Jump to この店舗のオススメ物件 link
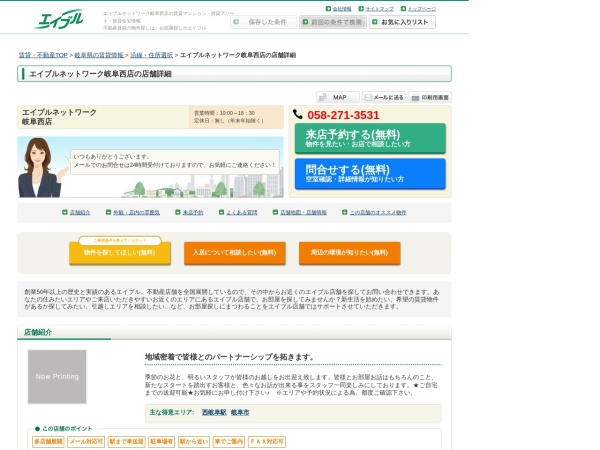This screenshot has height=450, width=600. [378, 212]
